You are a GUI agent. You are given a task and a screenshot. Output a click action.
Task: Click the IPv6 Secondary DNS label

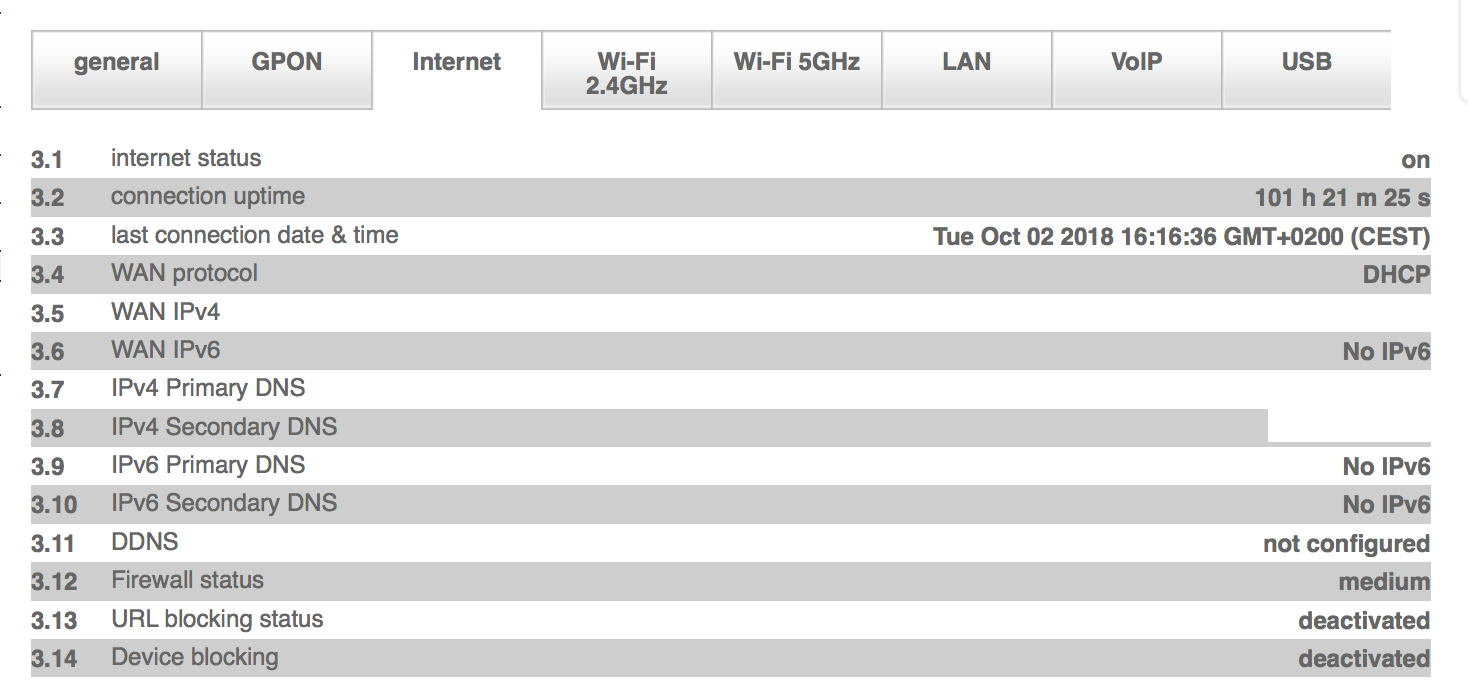[x=224, y=503]
